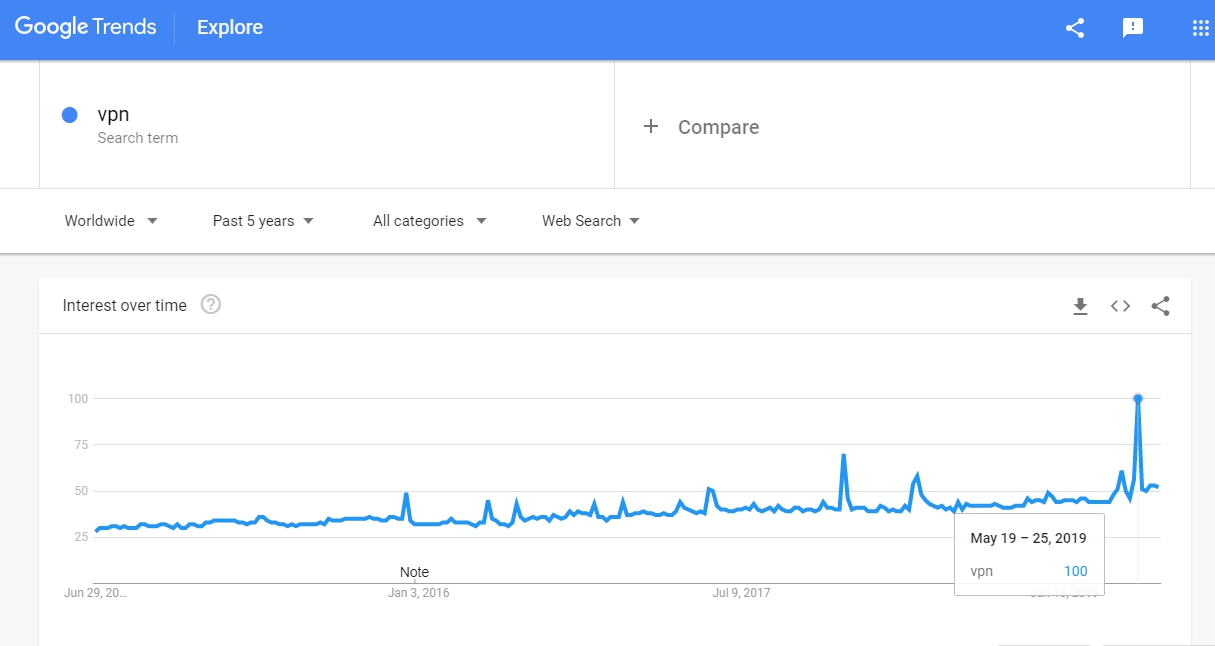Viewport: 1215px width, 646px height.
Task: Expand the Worldwide region dropdown
Action: [111, 221]
